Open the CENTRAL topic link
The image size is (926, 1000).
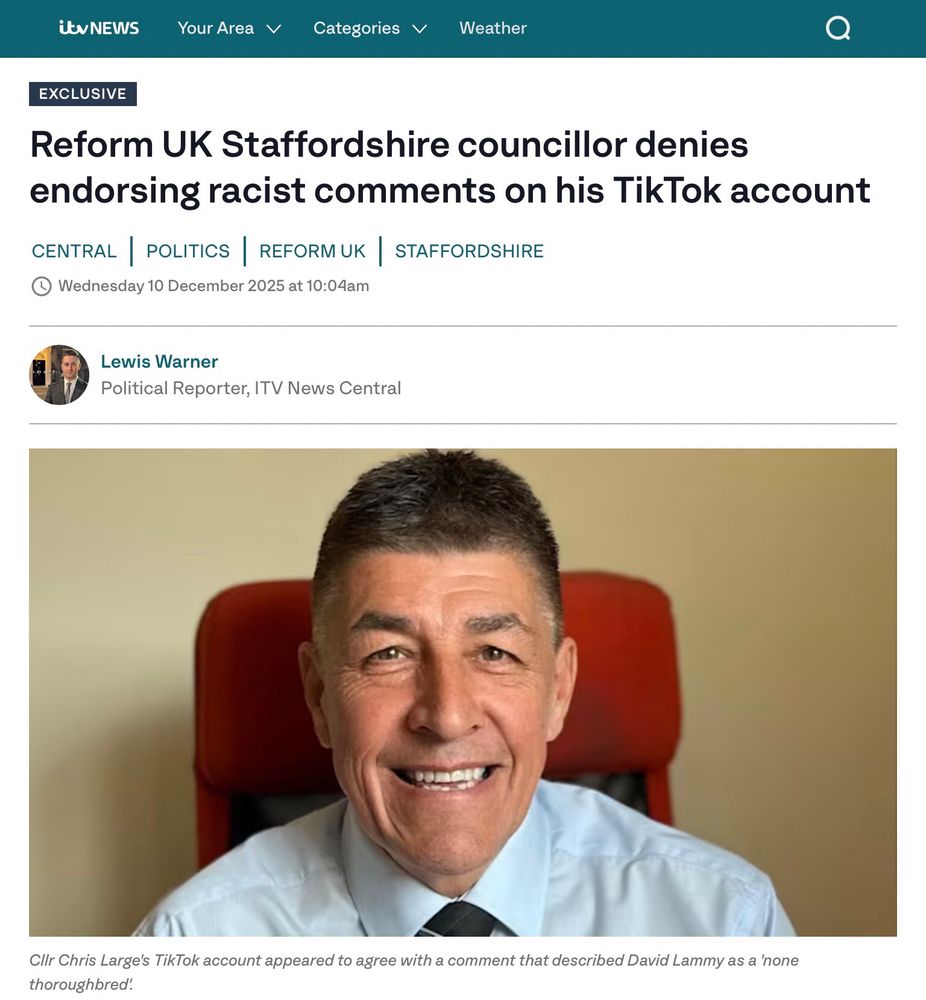click(74, 251)
